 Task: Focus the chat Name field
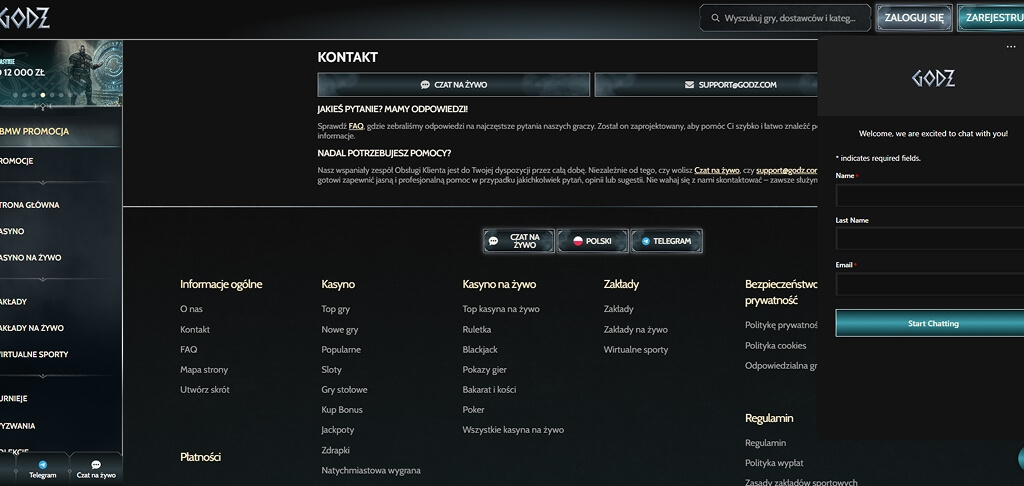(x=930, y=195)
